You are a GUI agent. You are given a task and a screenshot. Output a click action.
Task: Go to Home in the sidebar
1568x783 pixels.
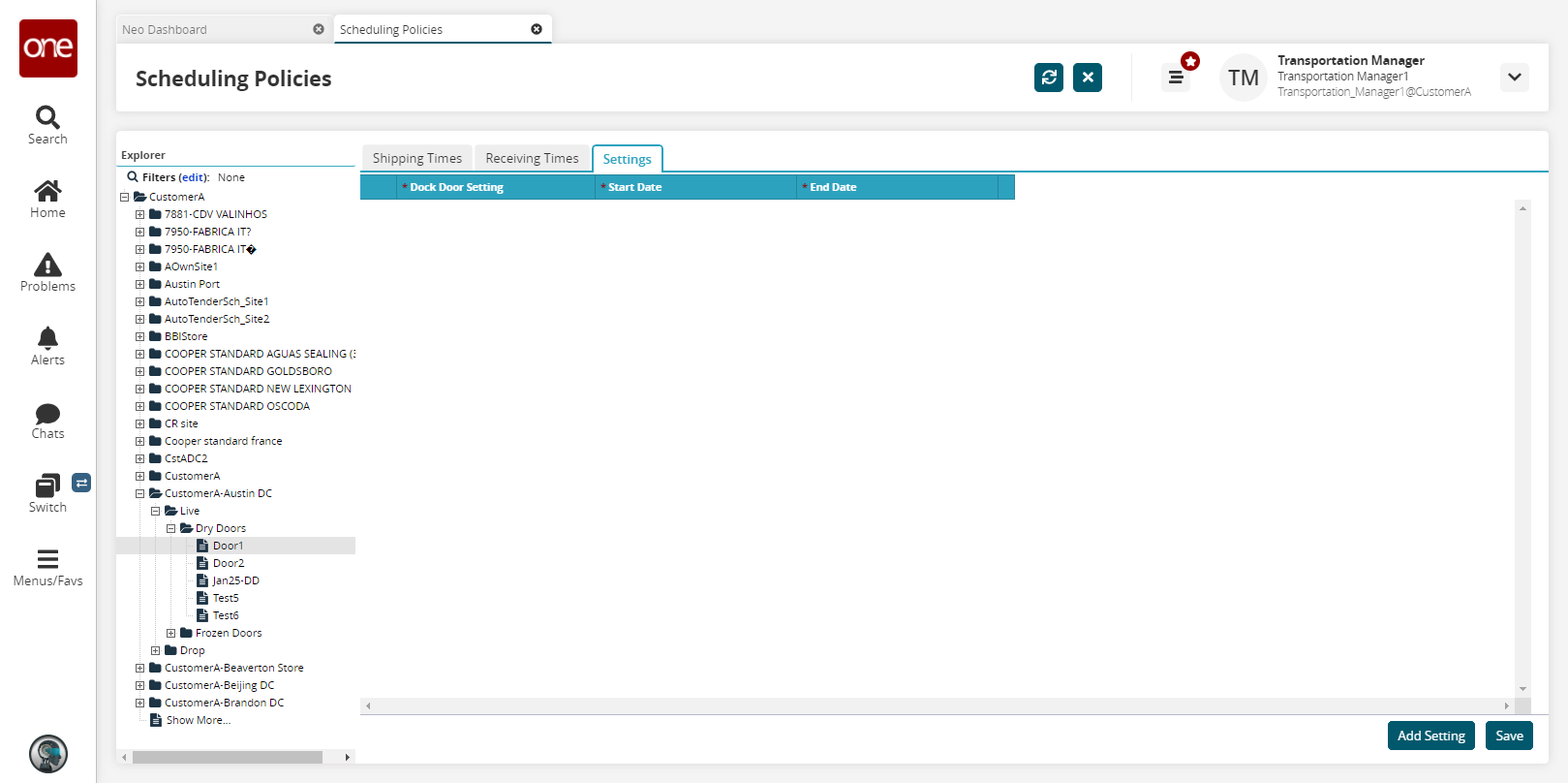pos(47,191)
